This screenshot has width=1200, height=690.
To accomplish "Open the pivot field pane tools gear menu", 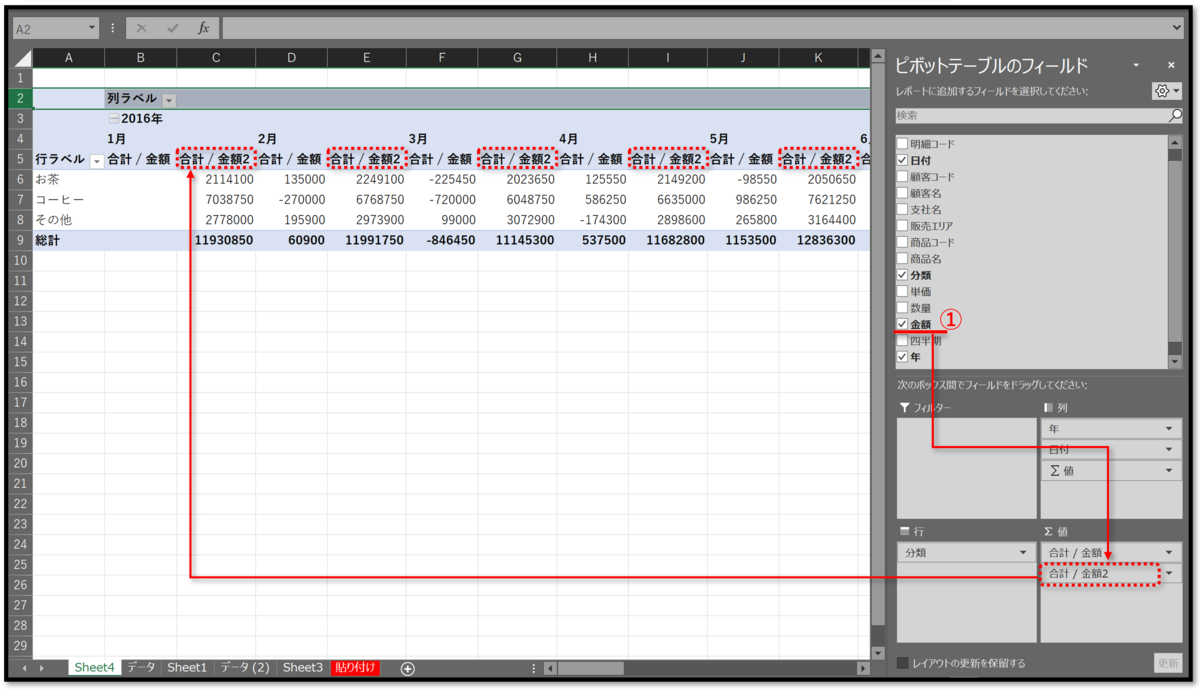I will point(1166,91).
